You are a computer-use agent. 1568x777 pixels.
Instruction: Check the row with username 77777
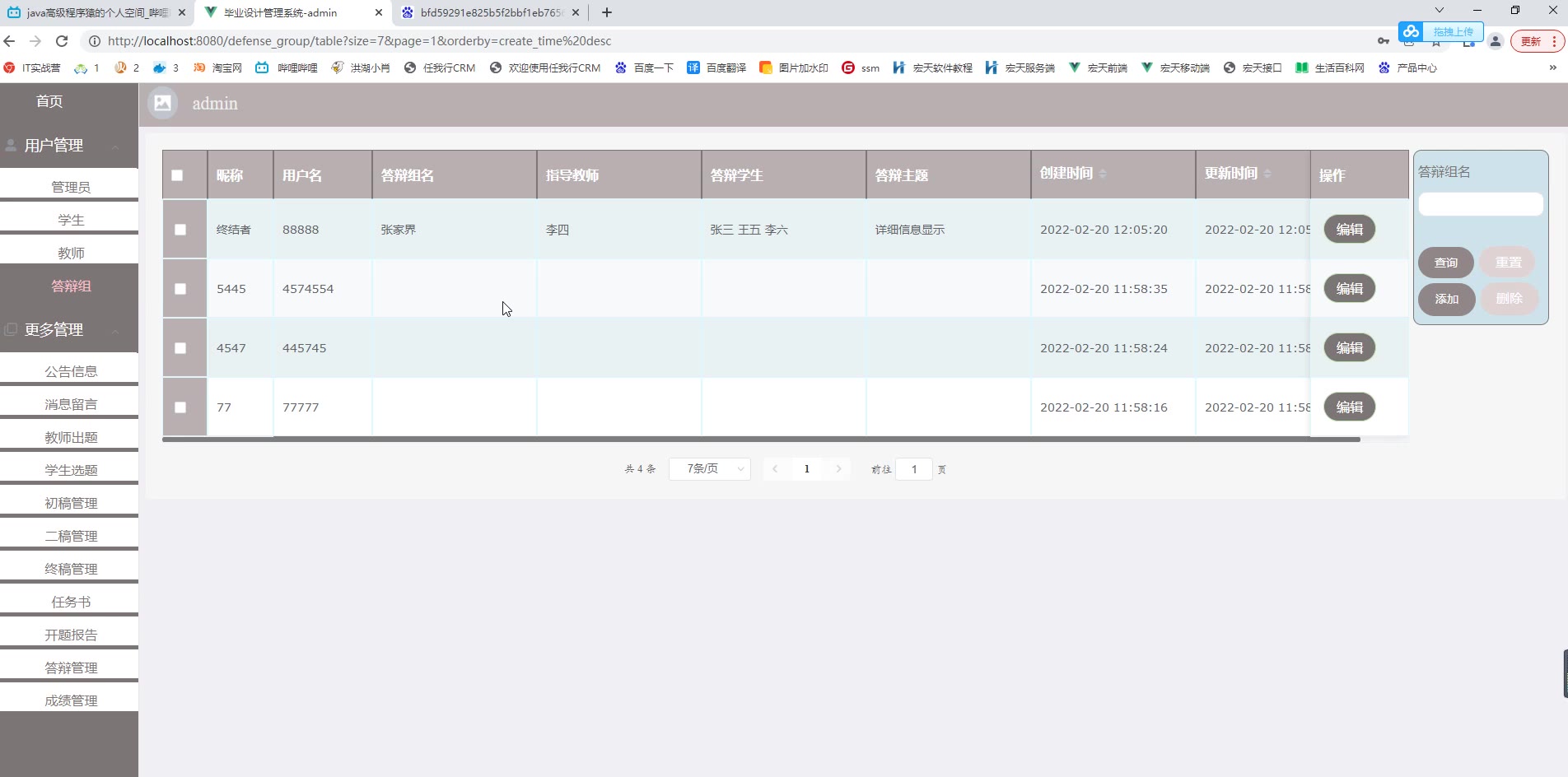pyautogui.click(x=180, y=407)
